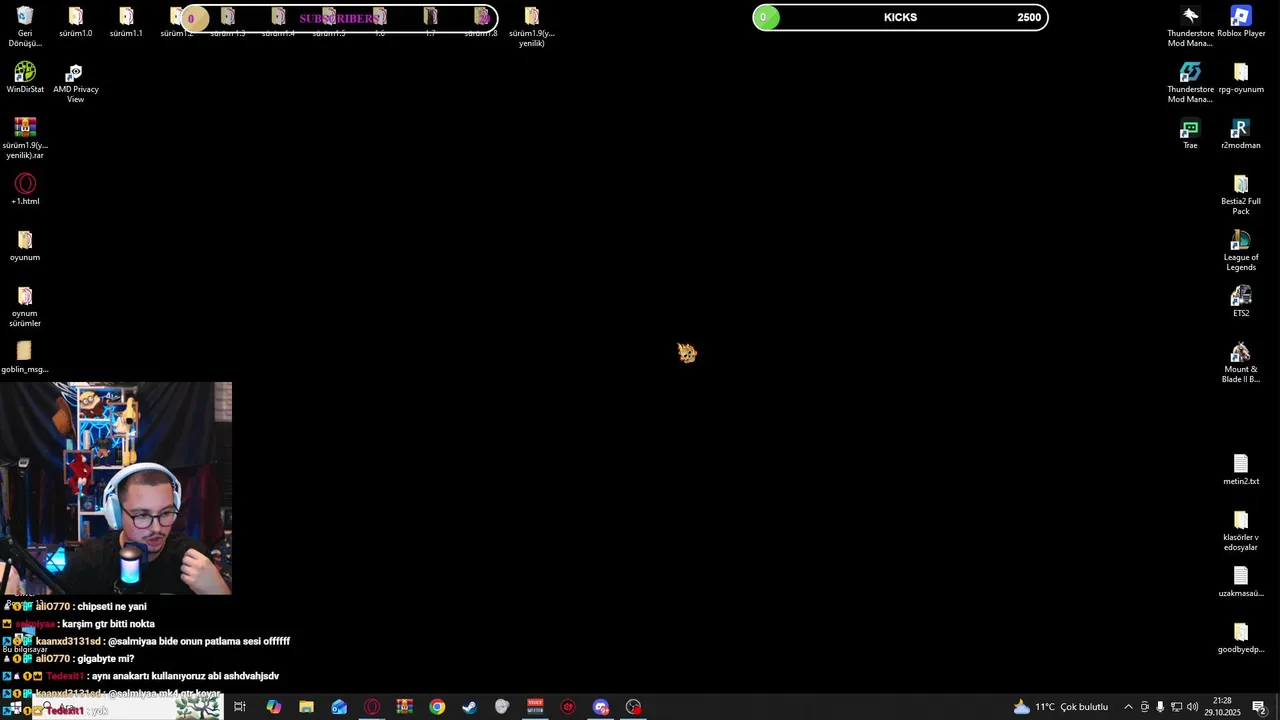Open Task View in the taskbar
Image resolution: width=1280 pixels, height=720 pixels.
[240, 707]
